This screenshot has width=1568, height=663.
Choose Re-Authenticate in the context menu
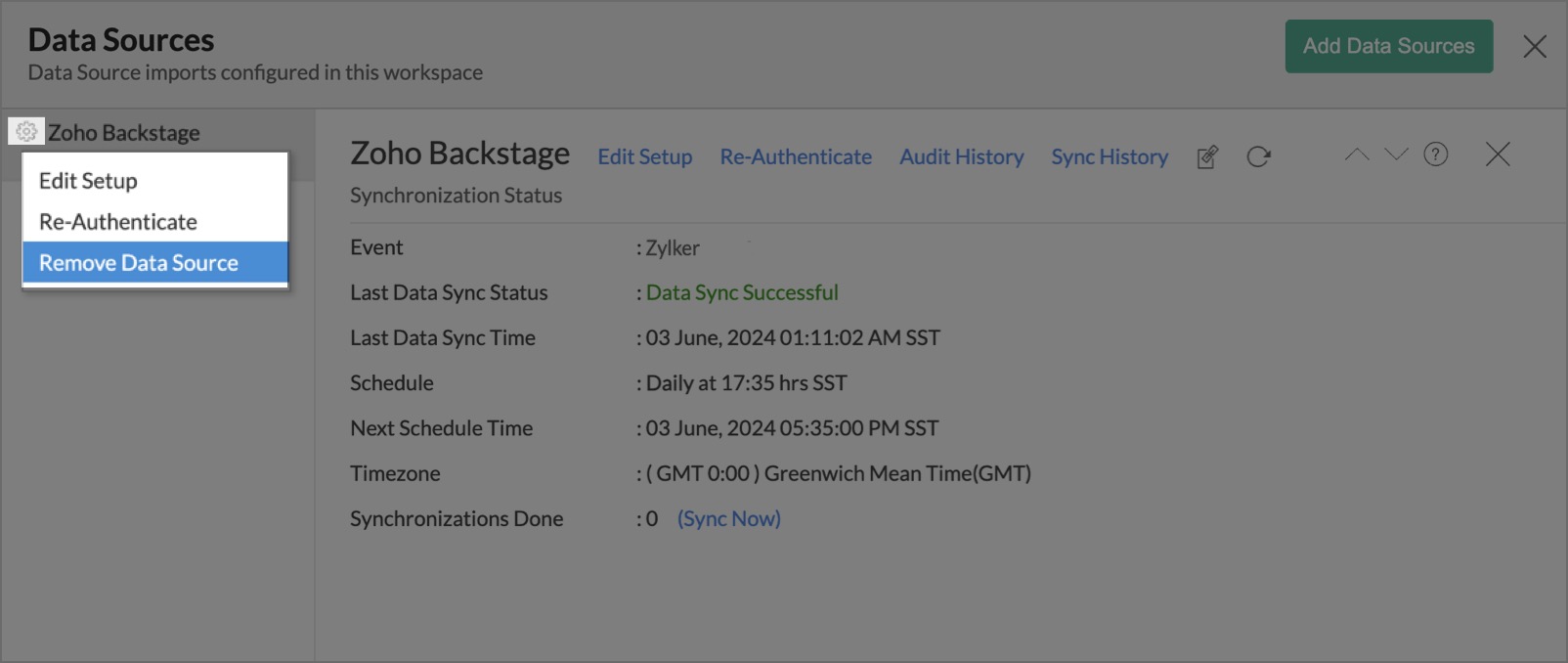tap(155, 222)
